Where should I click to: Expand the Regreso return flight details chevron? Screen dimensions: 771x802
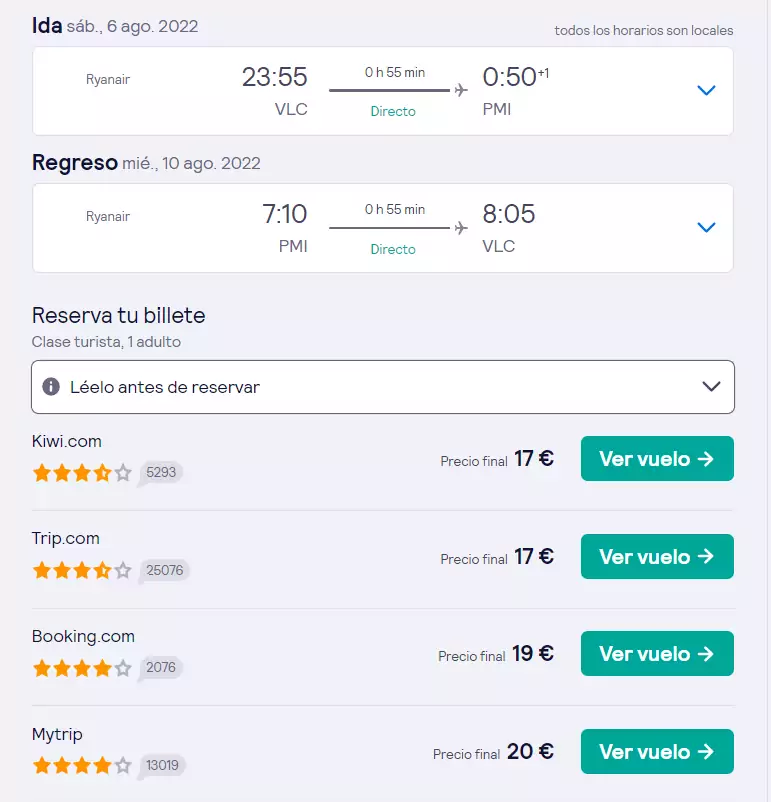coord(706,227)
